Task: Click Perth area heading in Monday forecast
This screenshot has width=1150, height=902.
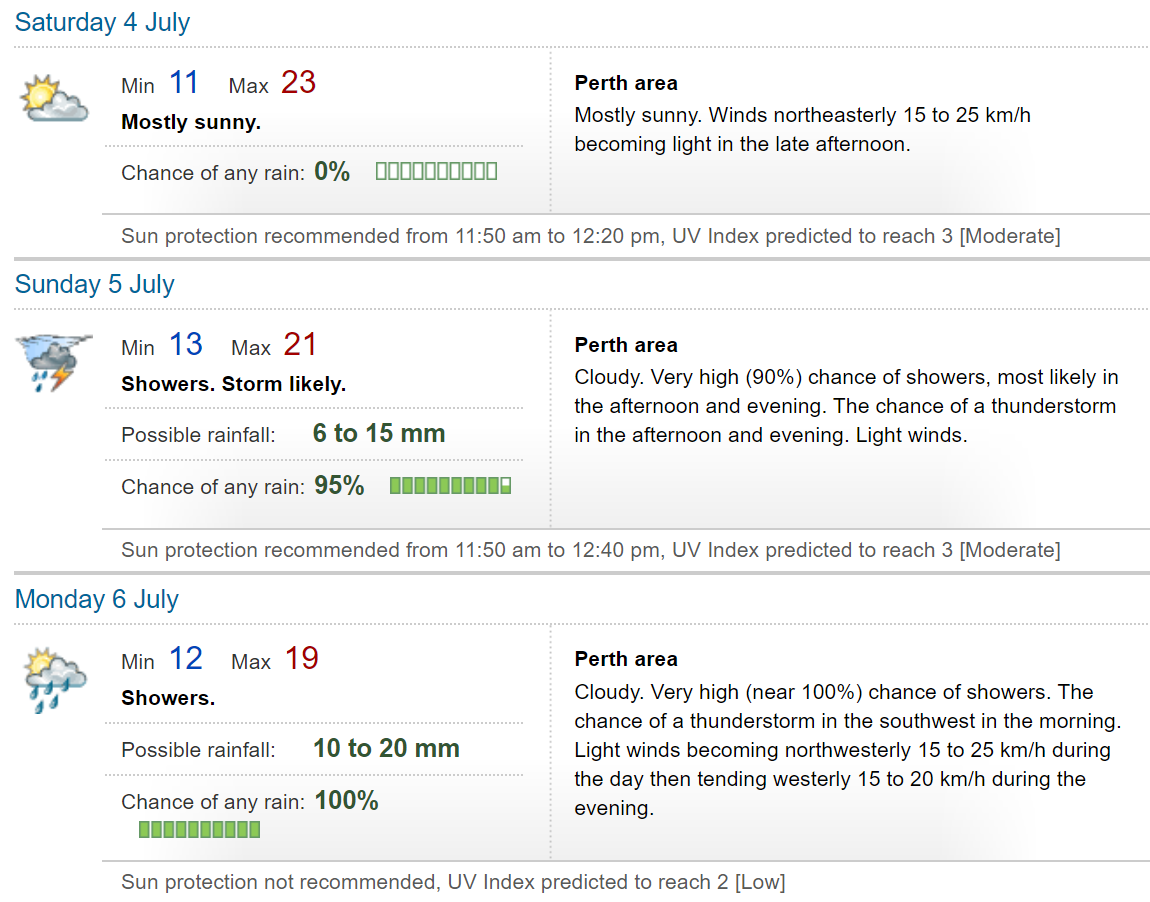Action: 626,659
